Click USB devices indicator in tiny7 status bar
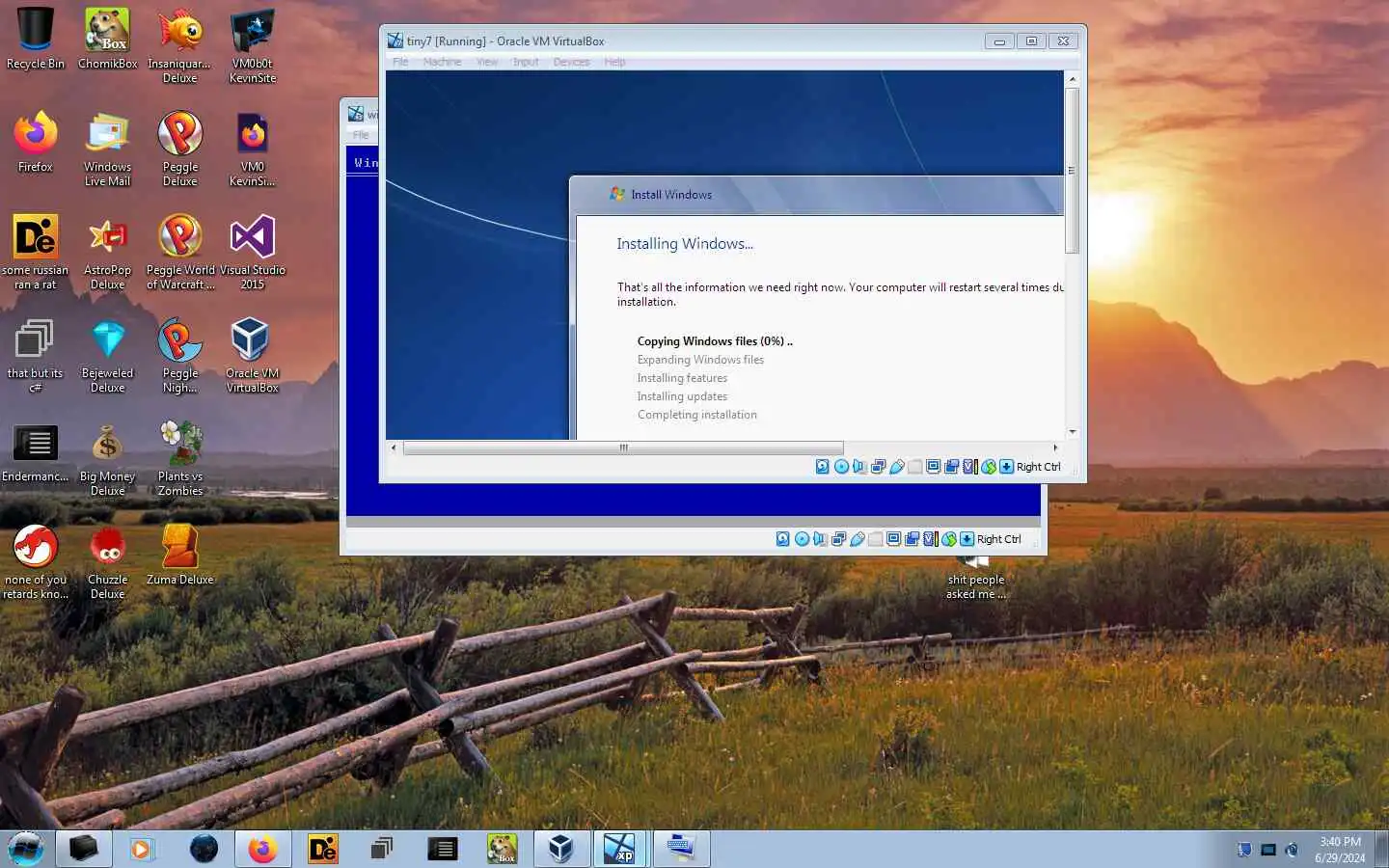 pos(897,467)
